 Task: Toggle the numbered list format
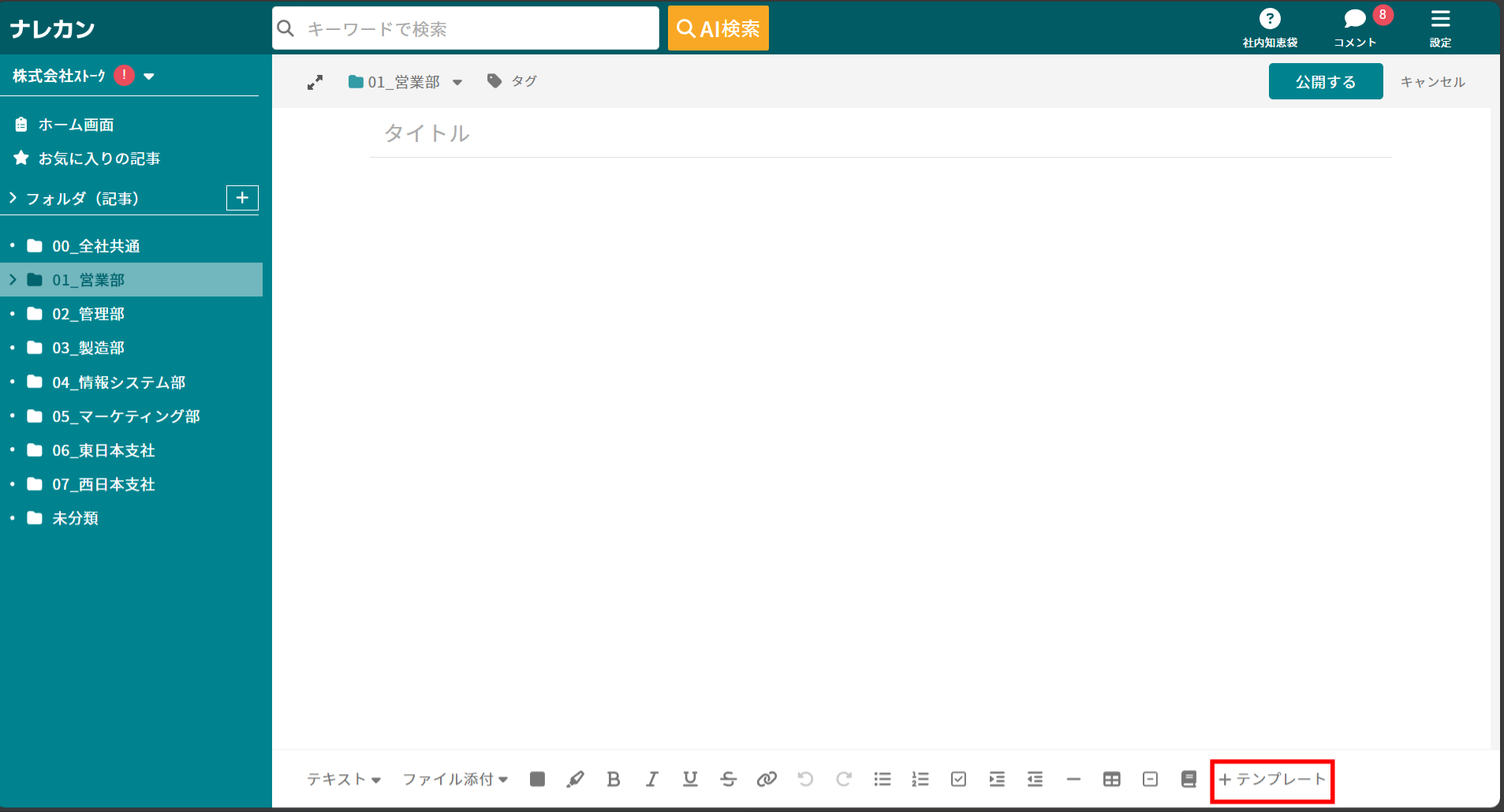tap(920, 779)
